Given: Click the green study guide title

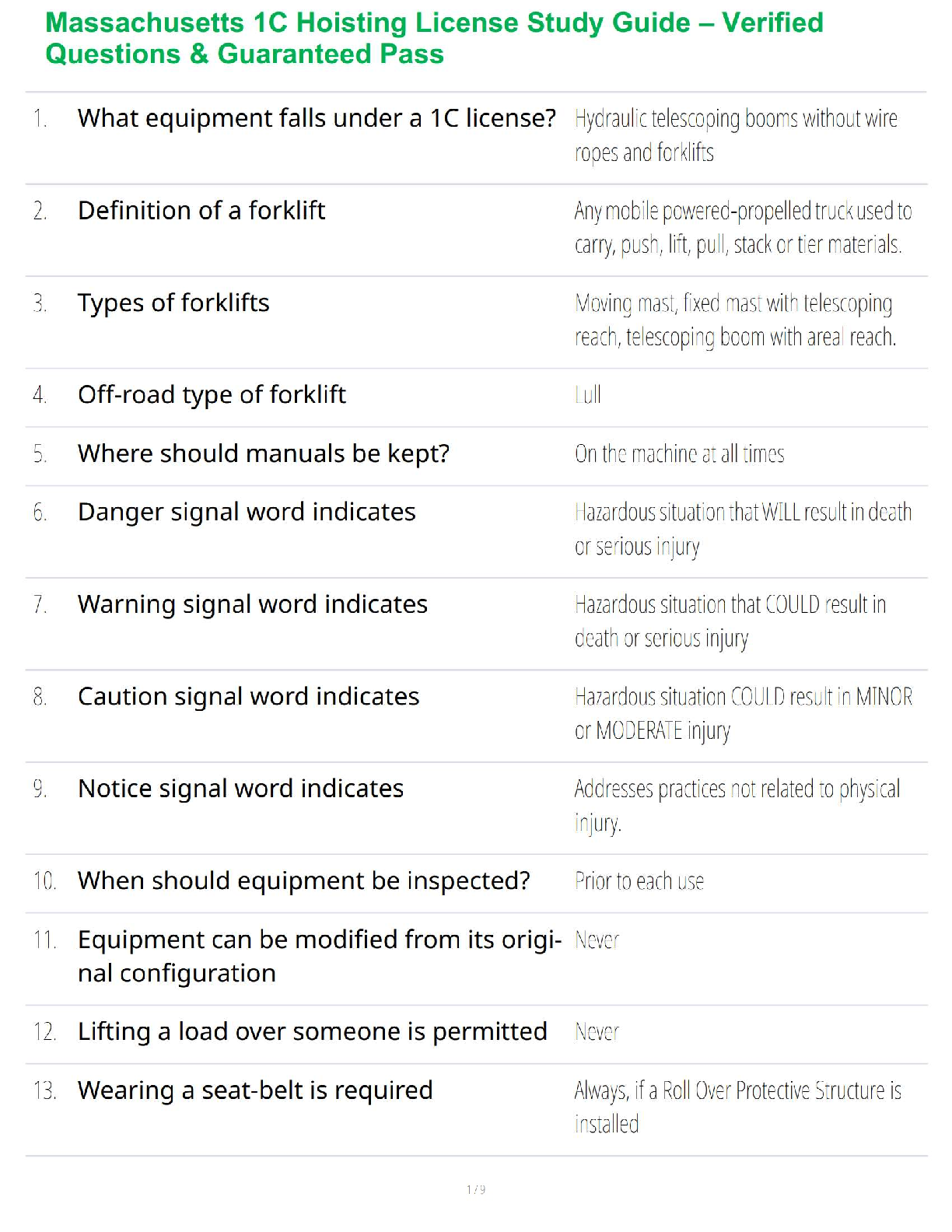Looking at the screenshot, I should click(x=434, y=38).
